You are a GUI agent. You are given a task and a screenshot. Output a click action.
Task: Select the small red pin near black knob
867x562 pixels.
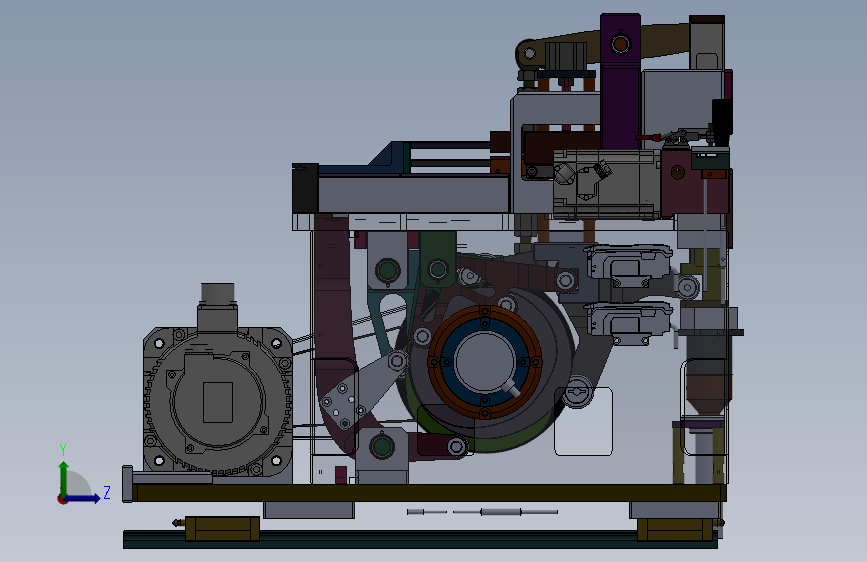648,137
